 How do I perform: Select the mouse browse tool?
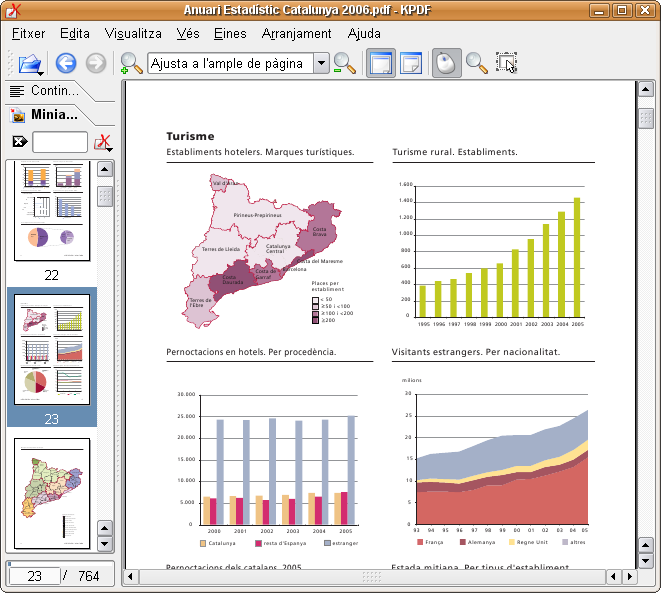pos(446,63)
